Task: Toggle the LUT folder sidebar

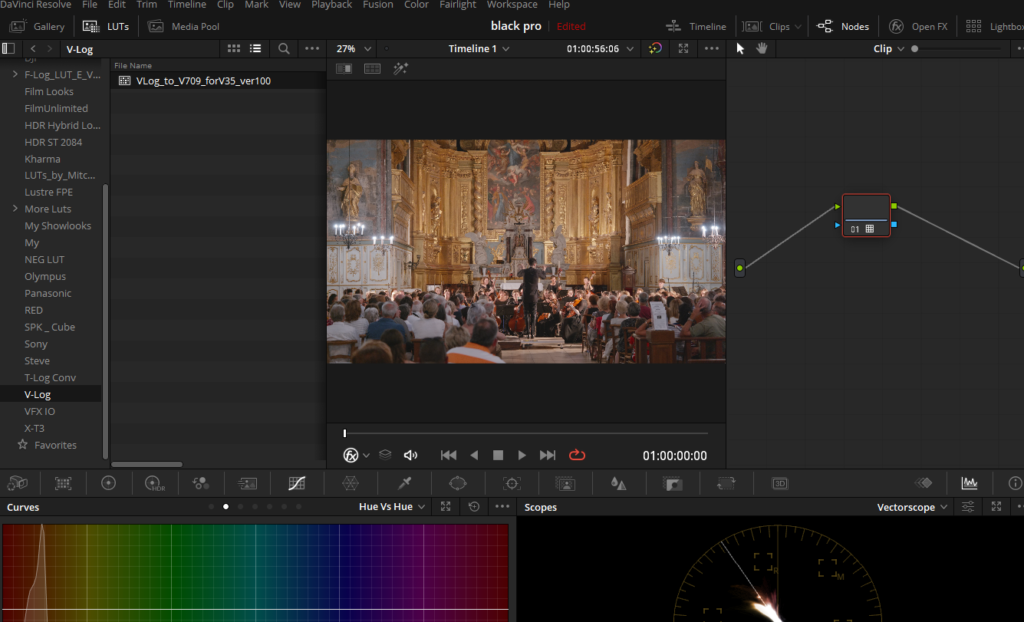Action: [8, 48]
